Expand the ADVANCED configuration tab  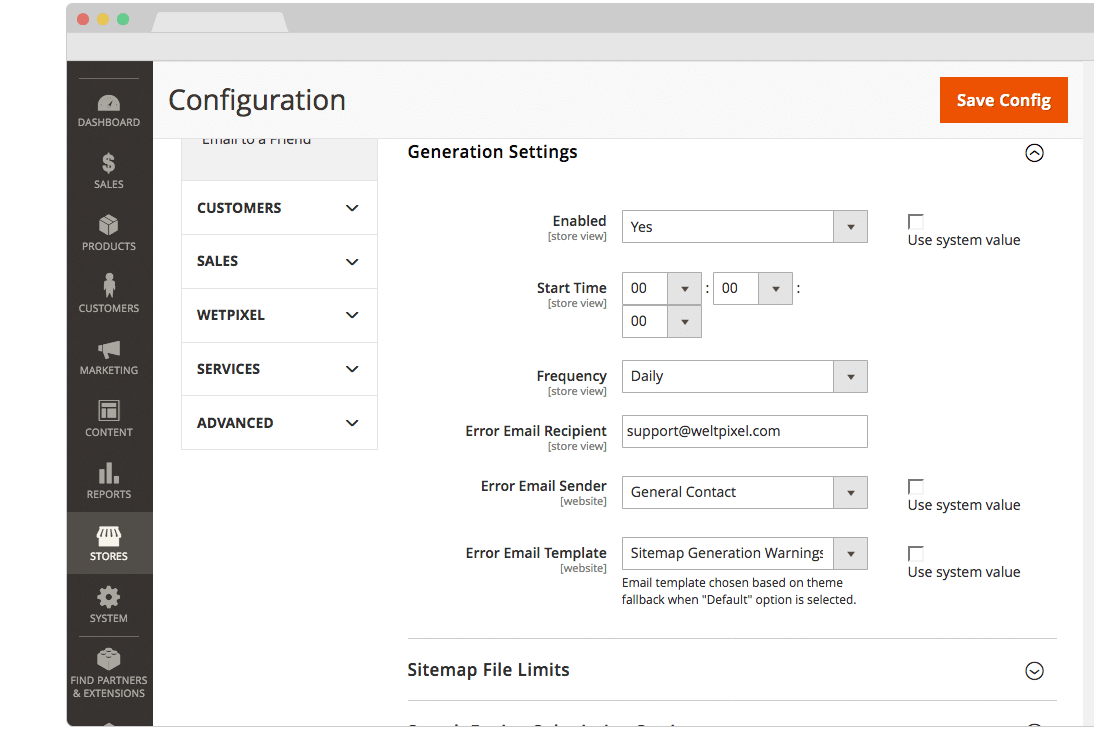tap(279, 423)
